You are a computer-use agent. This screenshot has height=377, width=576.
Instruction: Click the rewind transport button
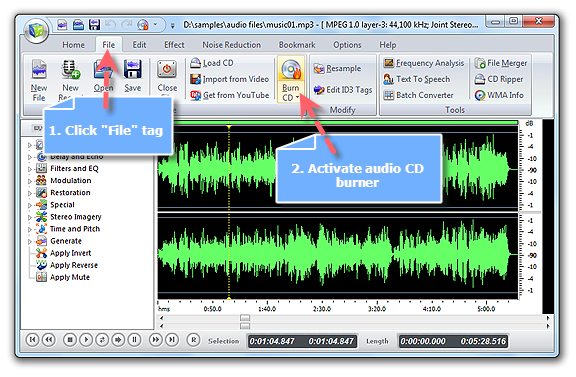click(48, 340)
